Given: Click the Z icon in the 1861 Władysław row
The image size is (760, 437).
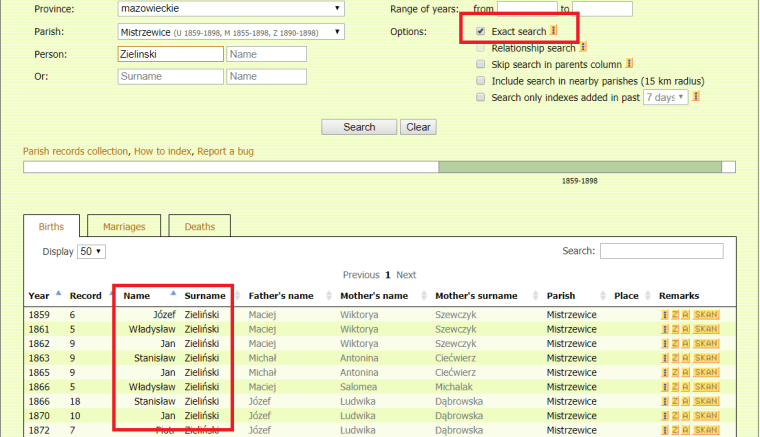Looking at the screenshot, I should click(x=676, y=329).
